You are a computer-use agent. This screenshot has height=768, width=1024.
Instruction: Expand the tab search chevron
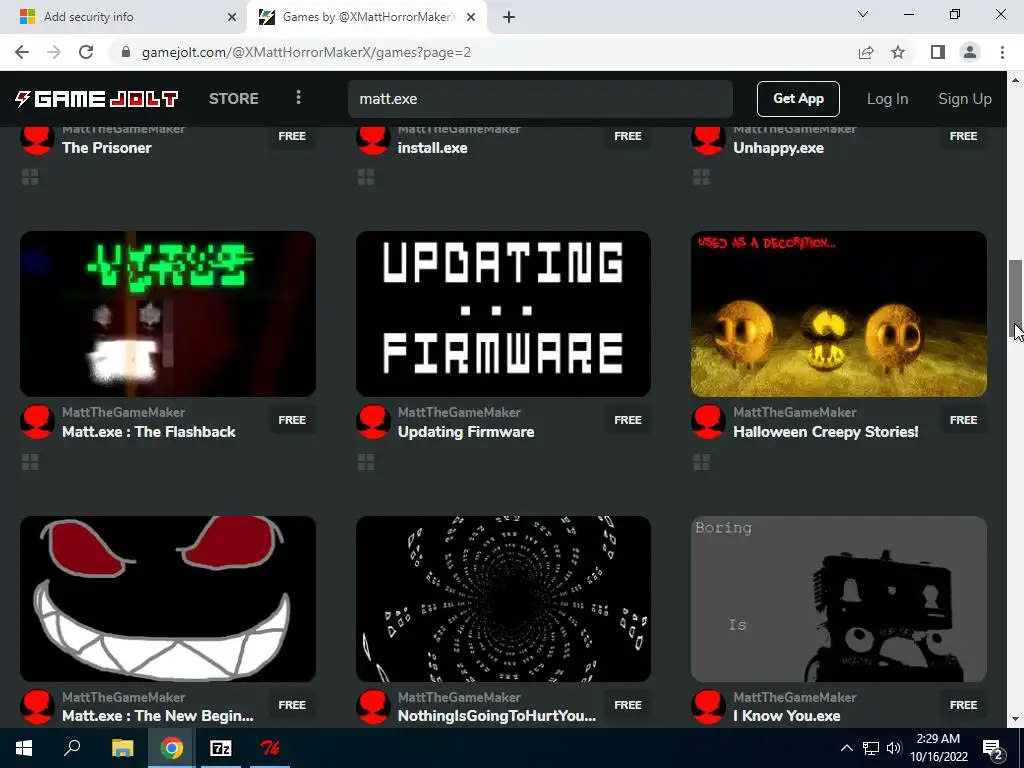[863, 14]
